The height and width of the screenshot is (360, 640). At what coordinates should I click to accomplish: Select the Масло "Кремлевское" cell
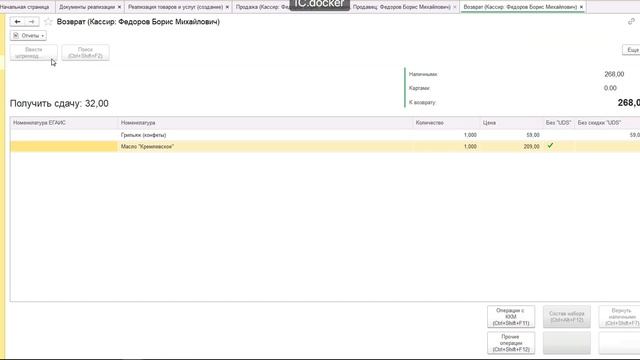click(x=265, y=146)
